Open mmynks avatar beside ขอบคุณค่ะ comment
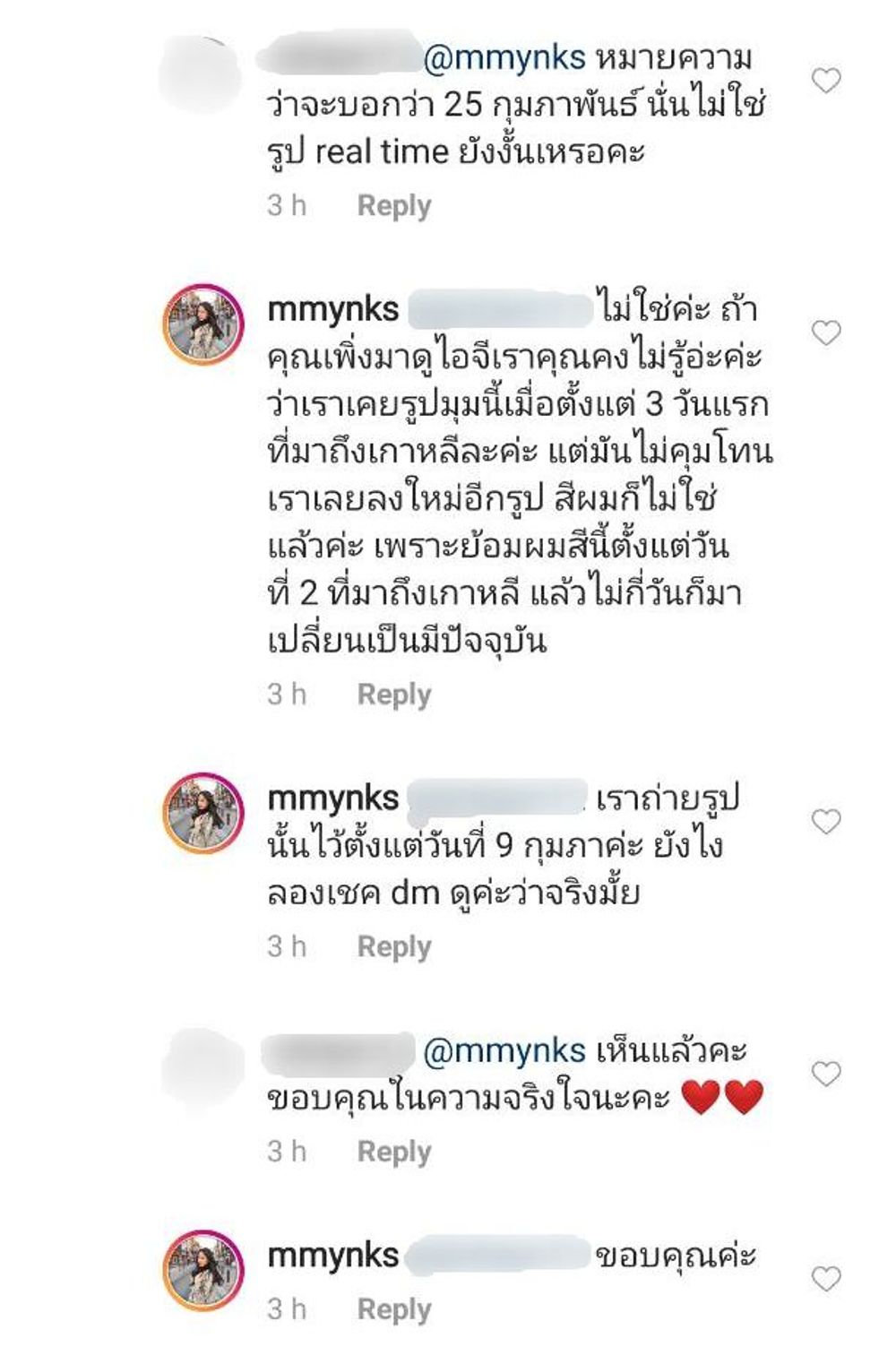 (203, 1270)
